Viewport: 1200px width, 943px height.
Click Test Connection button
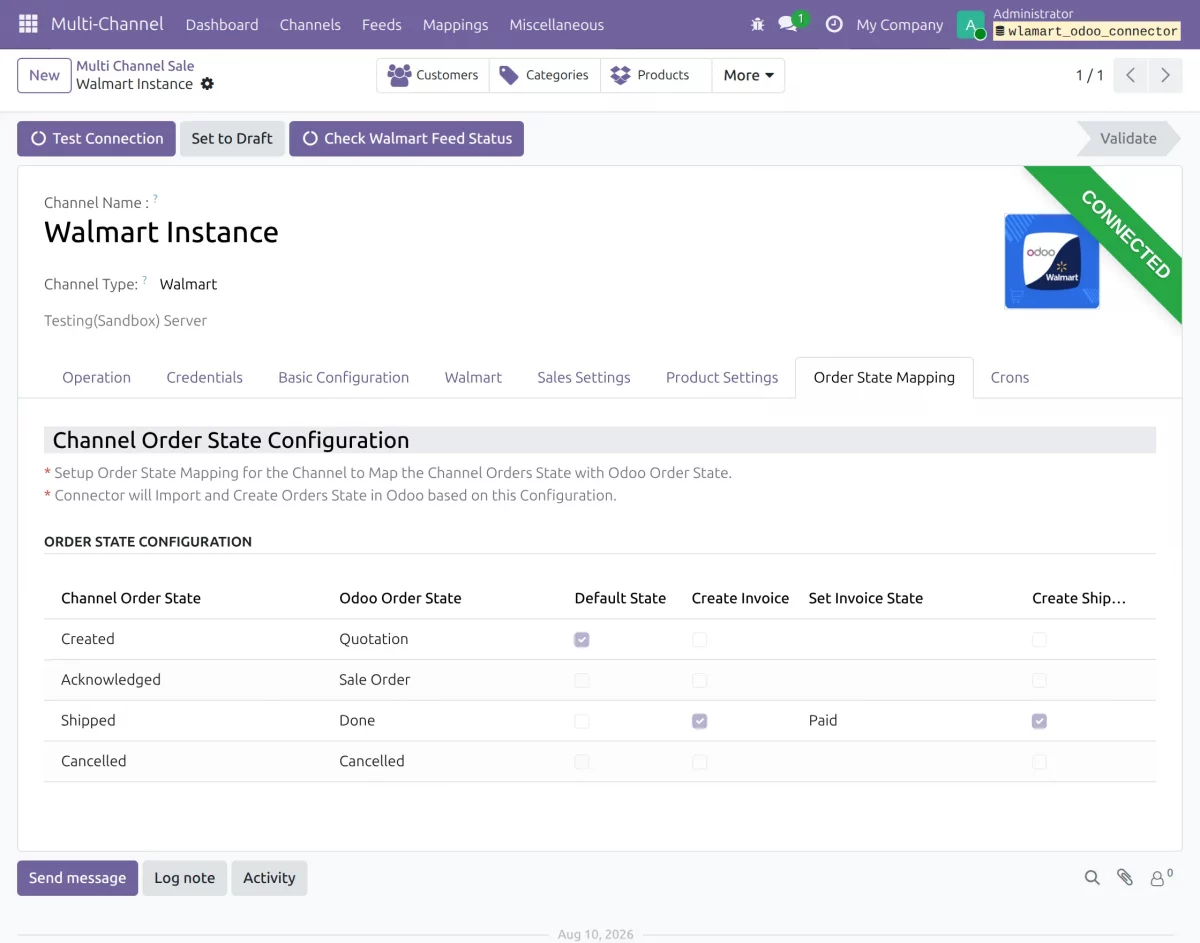pos(96,138)
